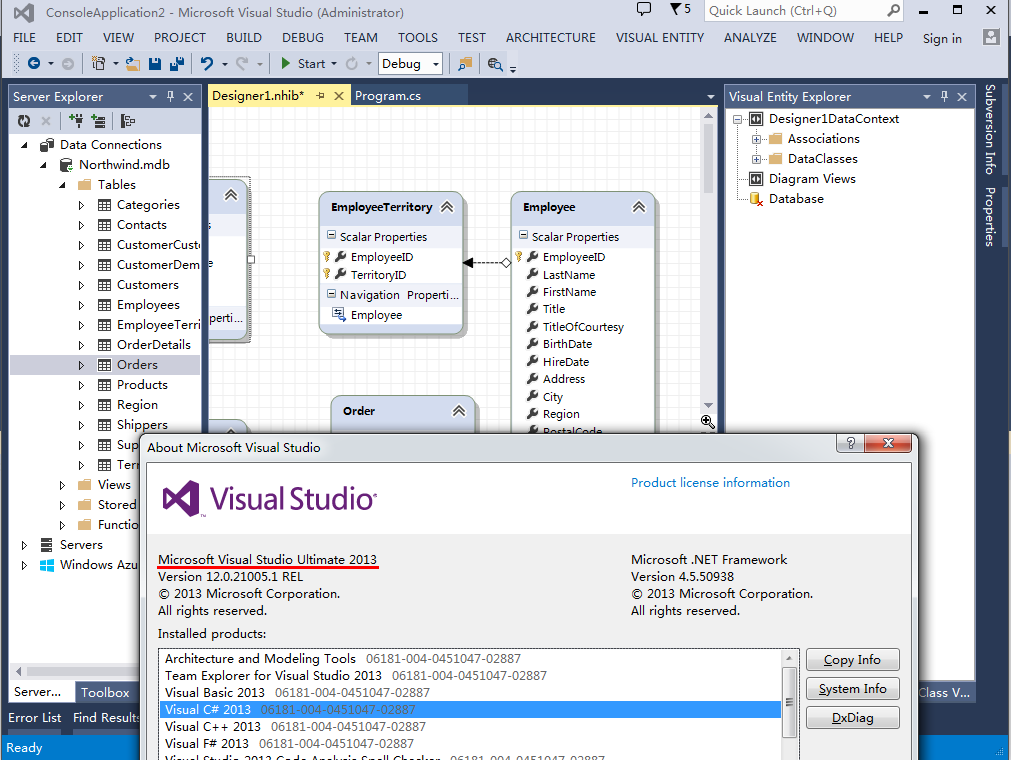The image size is (1011, 760).
Task: Select Diagram Views in Visual Entity Explorer
Action: click(812, 179)
